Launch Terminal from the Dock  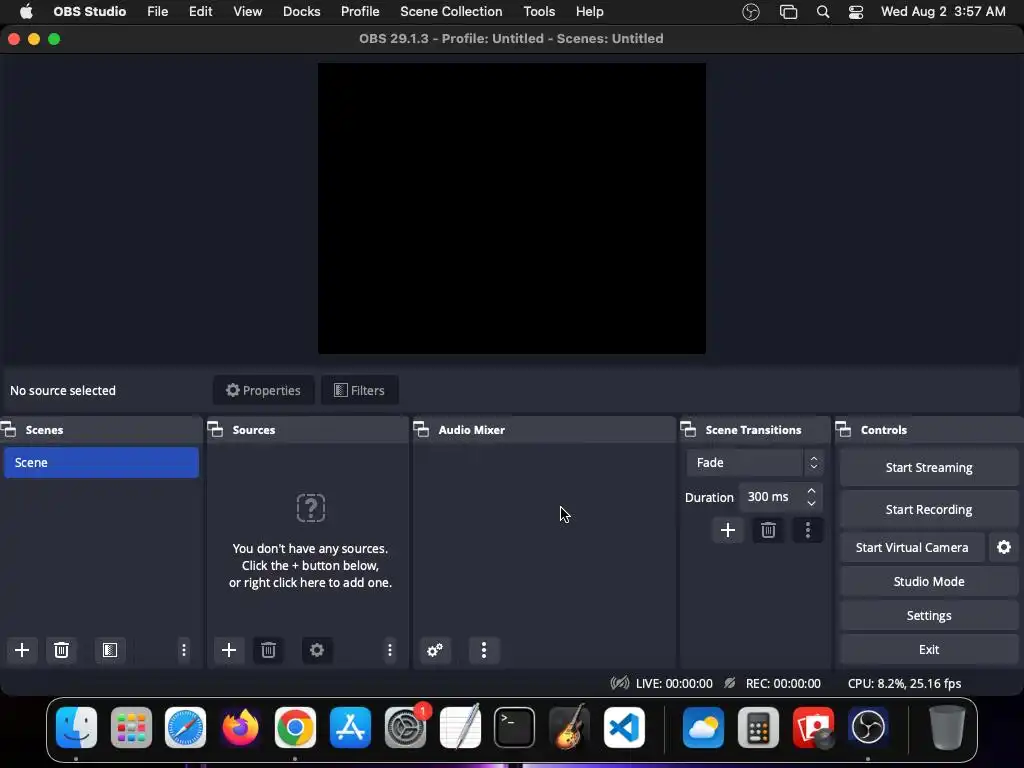pos(515,727)
